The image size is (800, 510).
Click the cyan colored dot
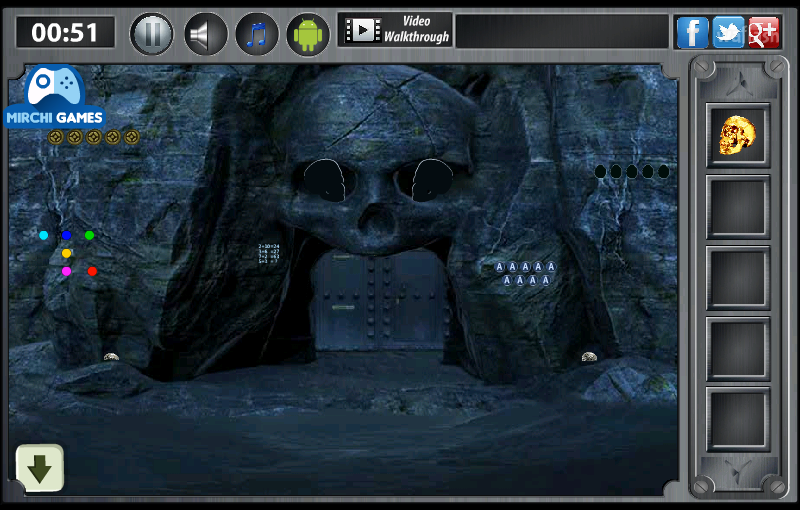(x=43, y=235)
